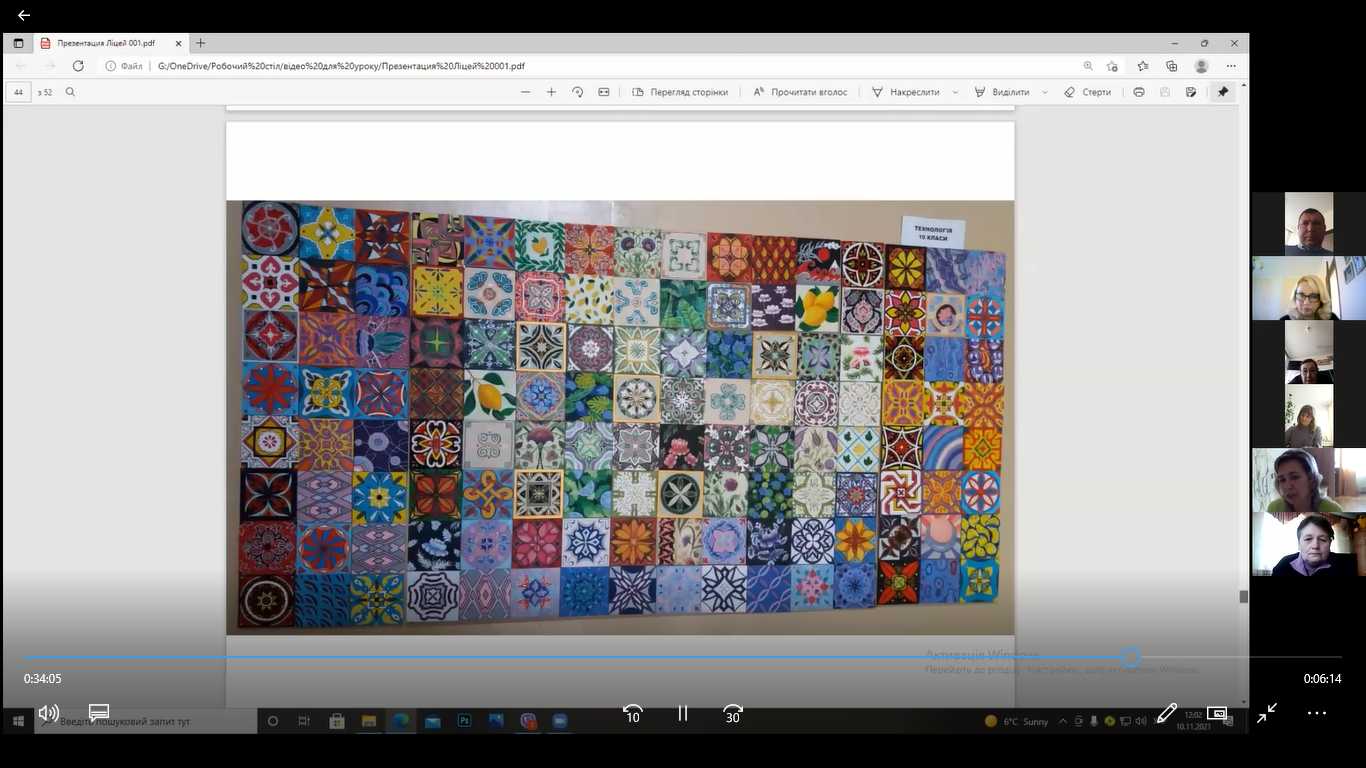Click the Накреслити draw tool
The width and height of the screenshot is (1366, 768).
[x=905, y=92]
